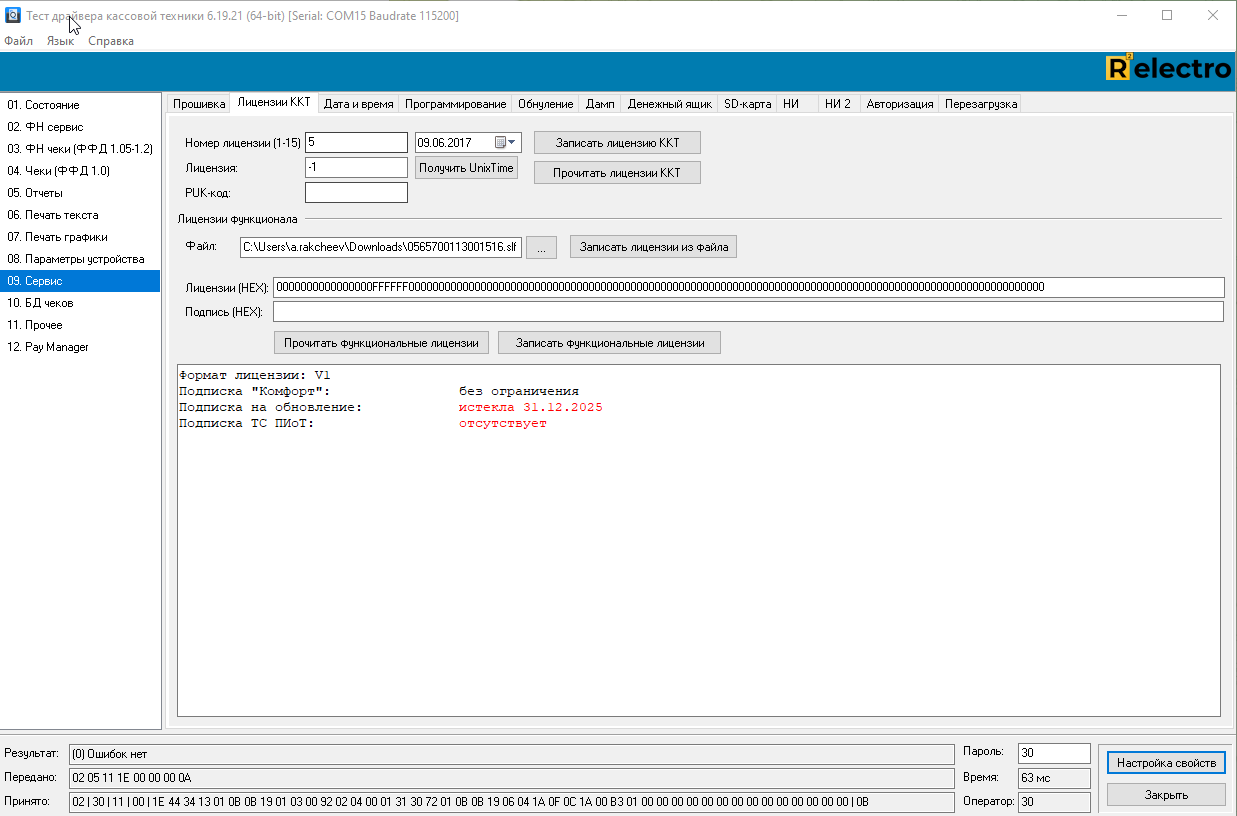The height and width of the screenshot is (816, 1237).
Task: Click the Настройка свойств button
Action: coord(1166,763)
